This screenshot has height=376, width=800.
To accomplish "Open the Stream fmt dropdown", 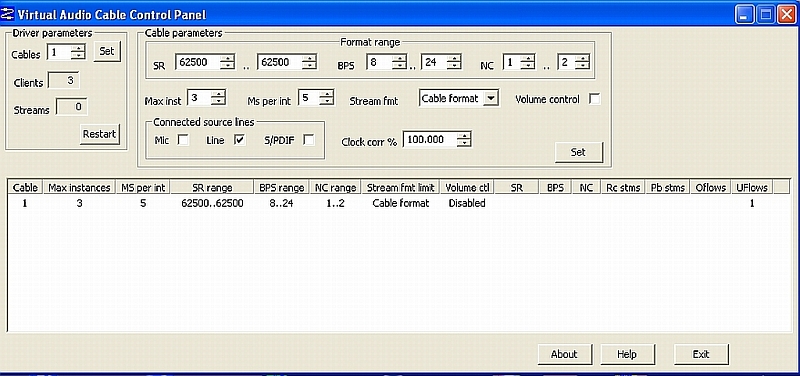I will (490, 98).
